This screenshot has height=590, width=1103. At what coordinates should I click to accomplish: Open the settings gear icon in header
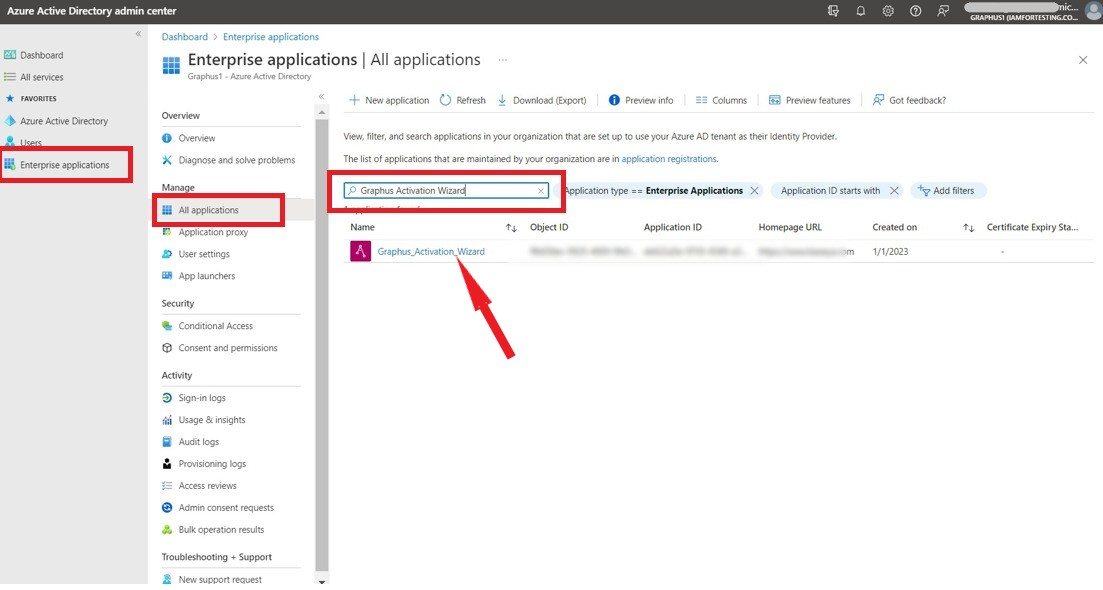pos(888,11)
